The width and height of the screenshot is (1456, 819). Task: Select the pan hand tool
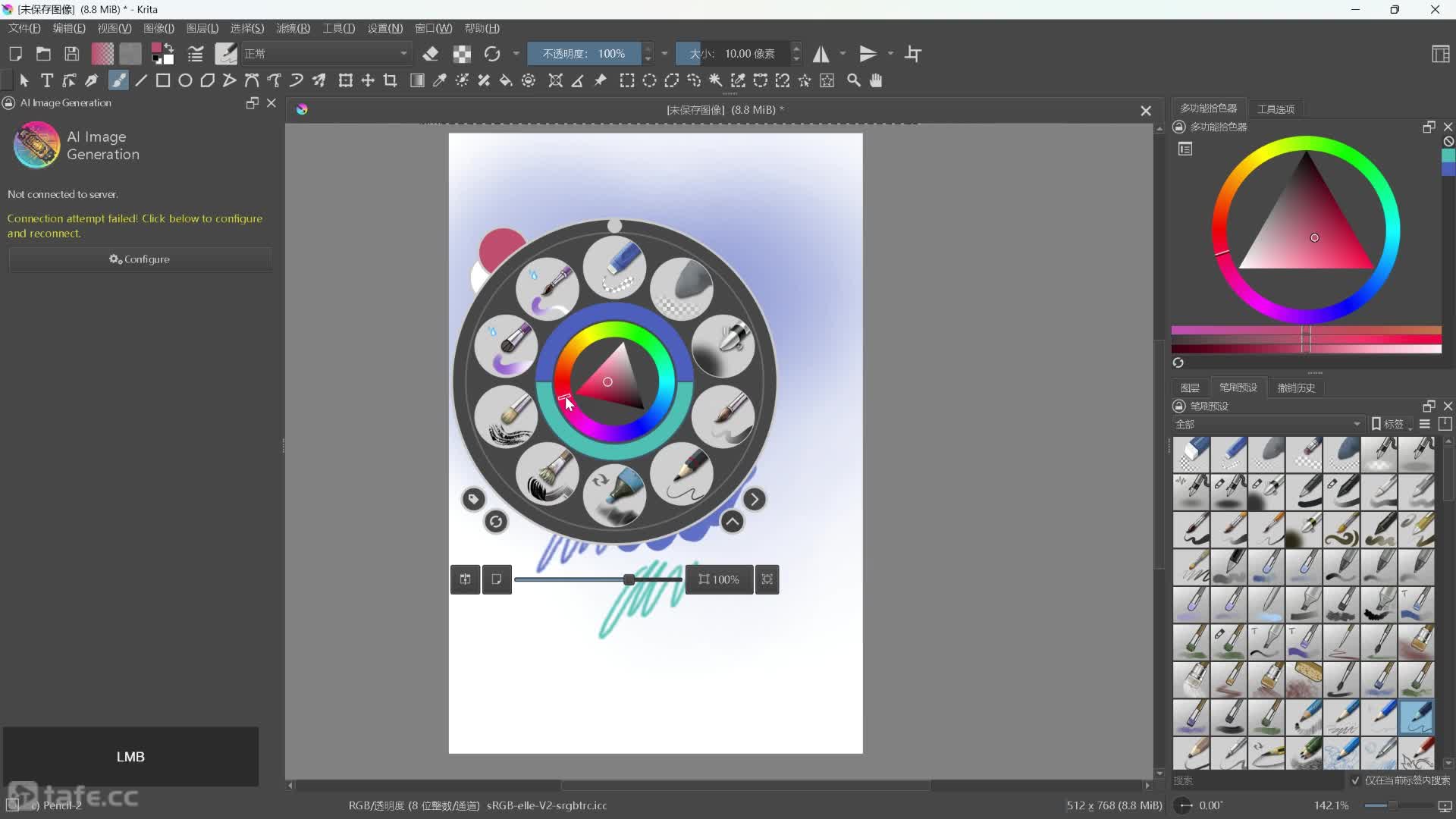click(x=876, y=80)
